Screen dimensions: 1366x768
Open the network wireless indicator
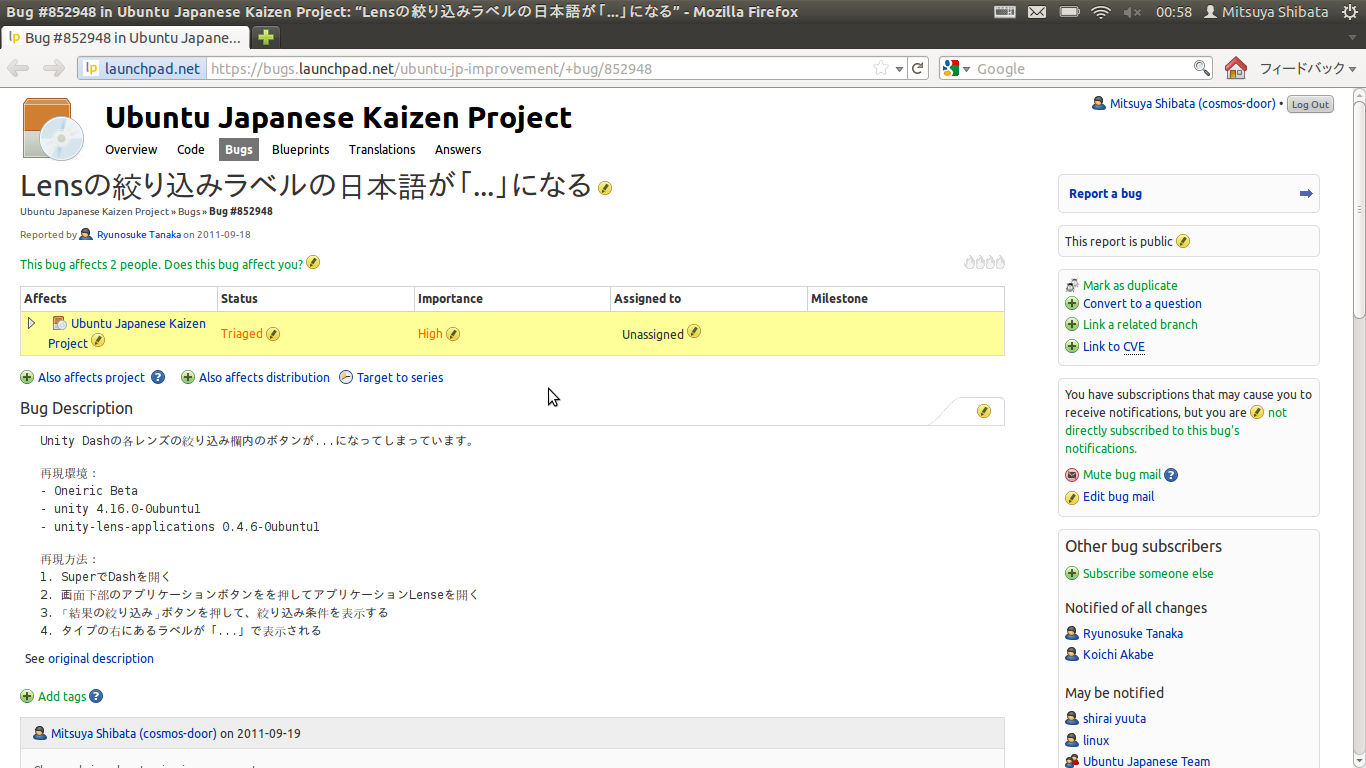click(1101, 12)
